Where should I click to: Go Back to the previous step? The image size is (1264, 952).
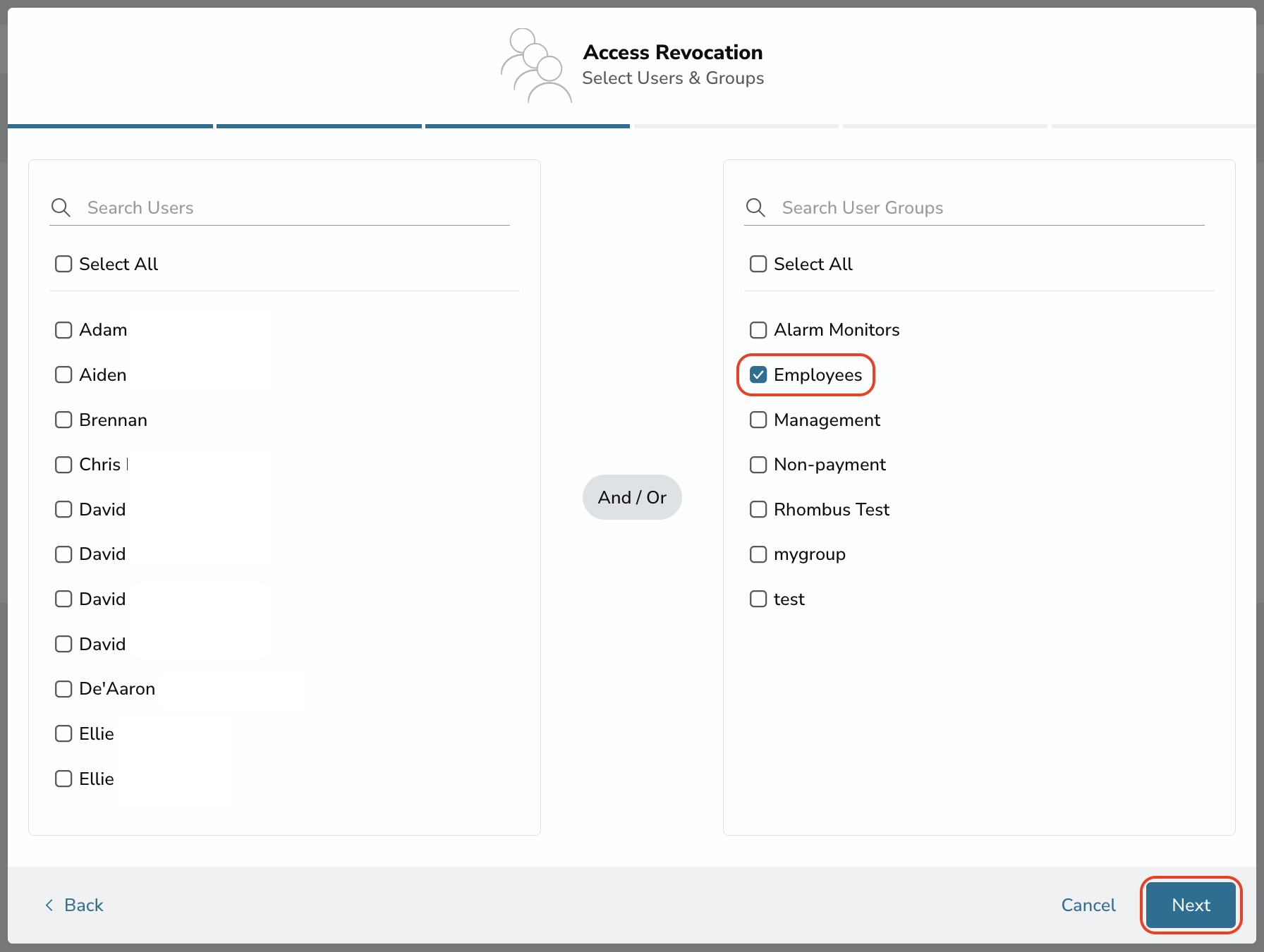click(x=74, y=905)
